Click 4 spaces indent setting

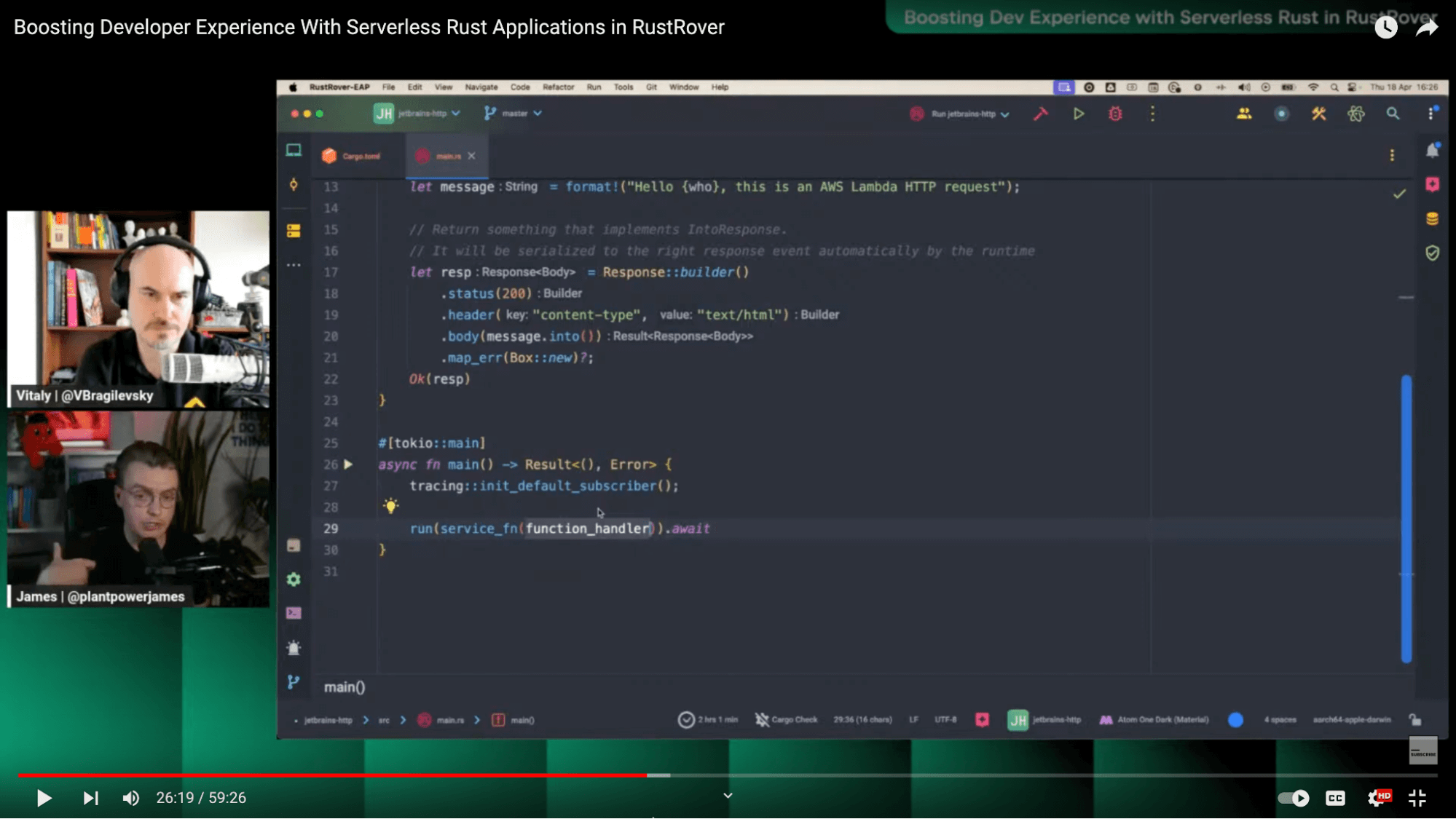(1280, 719)
